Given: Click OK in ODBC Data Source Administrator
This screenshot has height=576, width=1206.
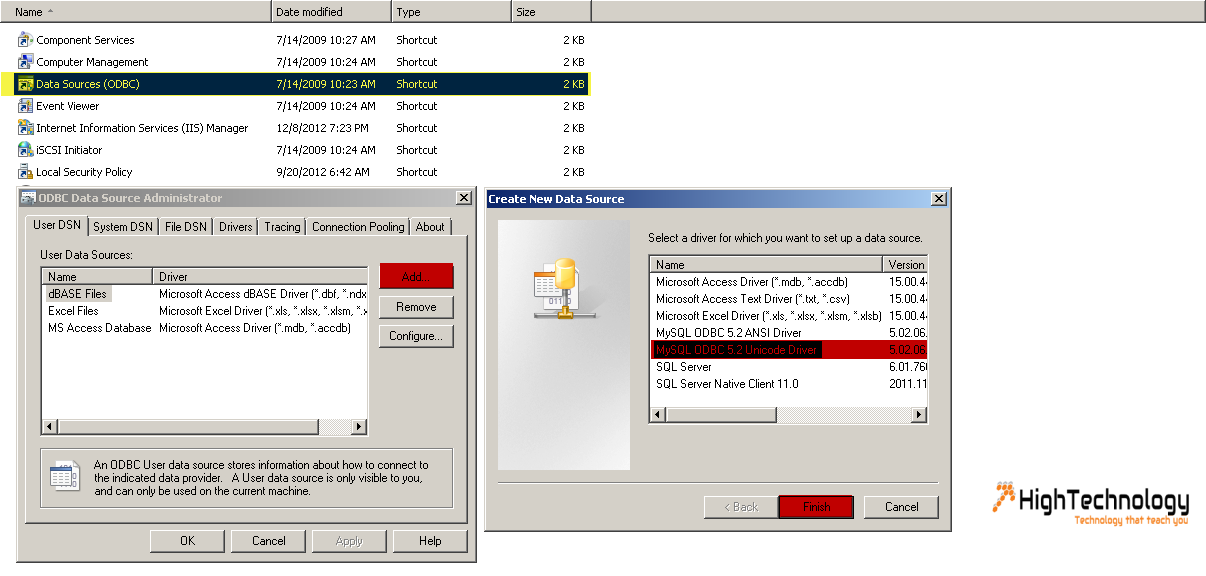Looking at the screenshot, I should 187,541.
